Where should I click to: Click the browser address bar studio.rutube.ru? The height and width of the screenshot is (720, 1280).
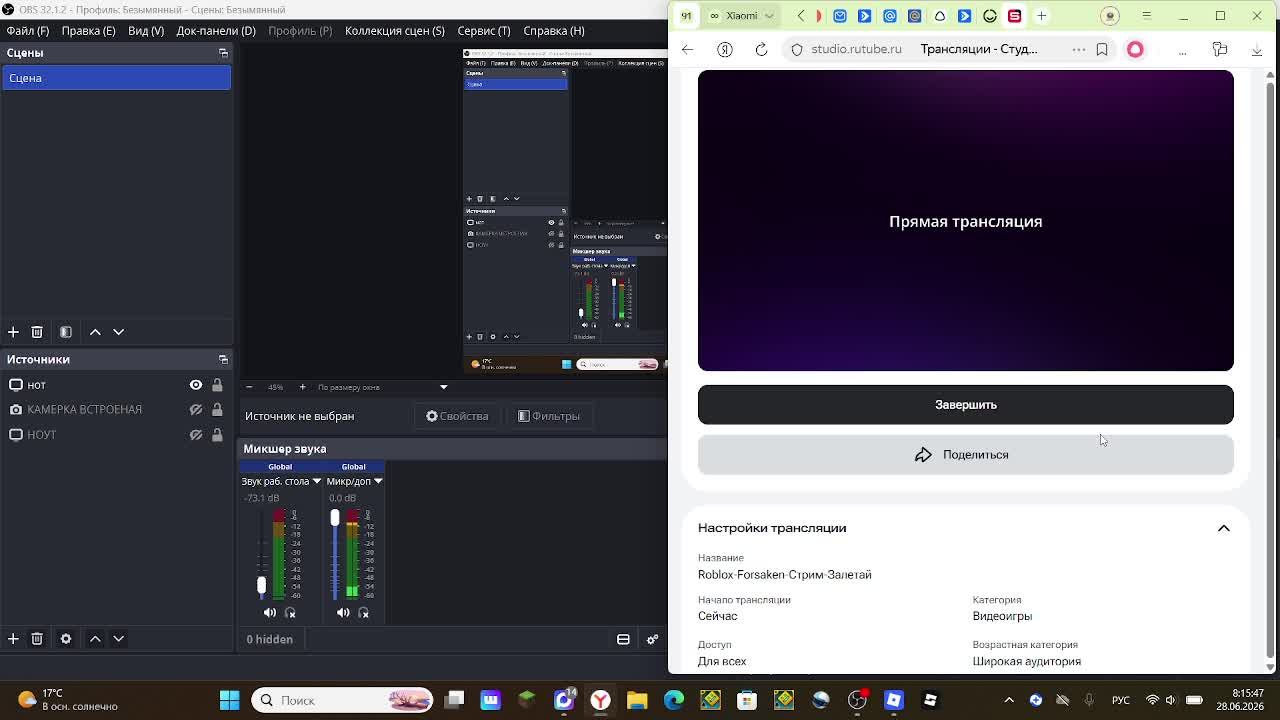click(x=856, y=49)
